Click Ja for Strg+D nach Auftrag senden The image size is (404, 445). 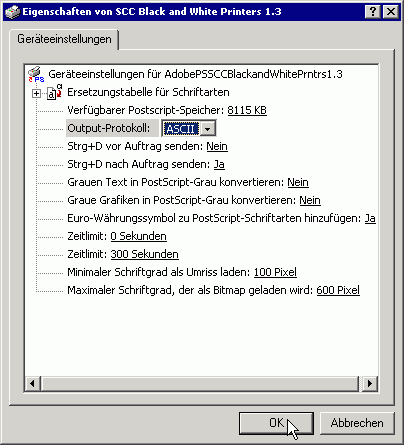[x=219, y=164]
